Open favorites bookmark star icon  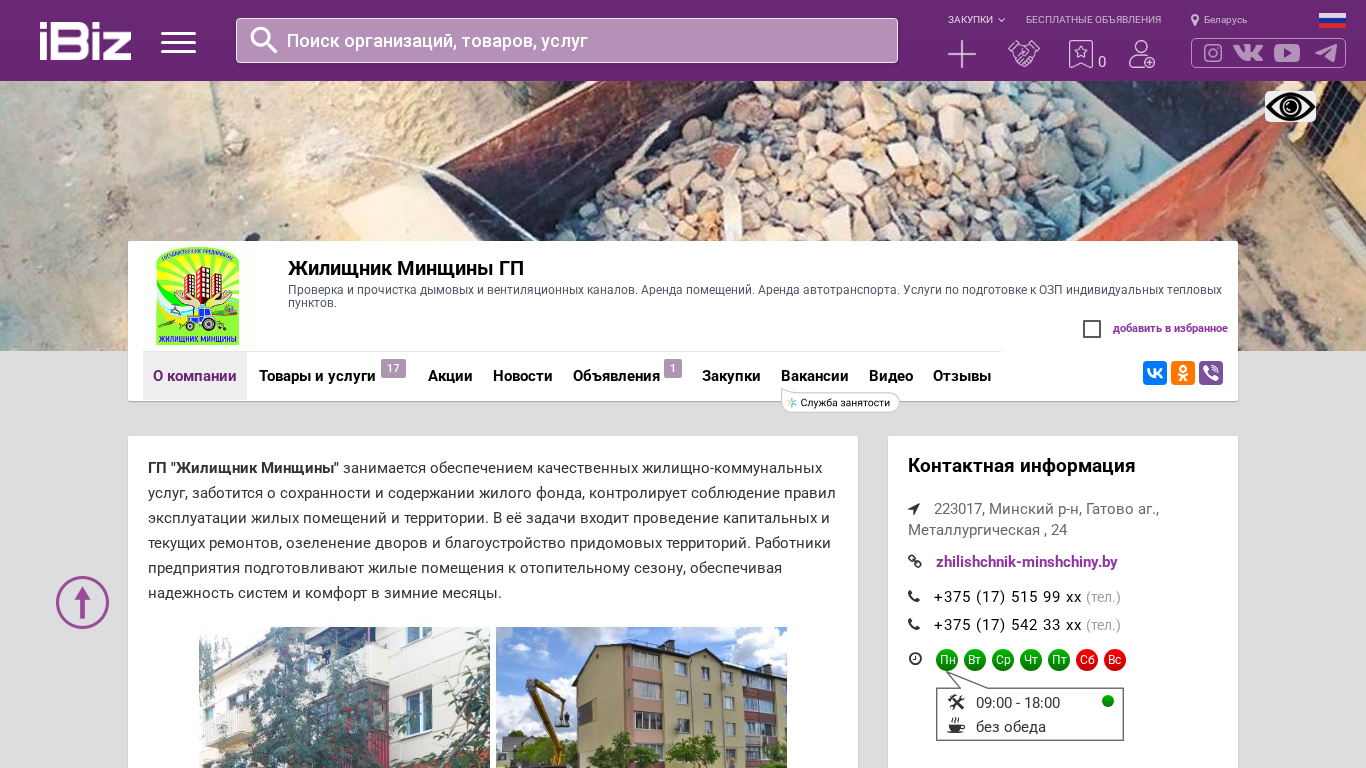pos(1081,54)
